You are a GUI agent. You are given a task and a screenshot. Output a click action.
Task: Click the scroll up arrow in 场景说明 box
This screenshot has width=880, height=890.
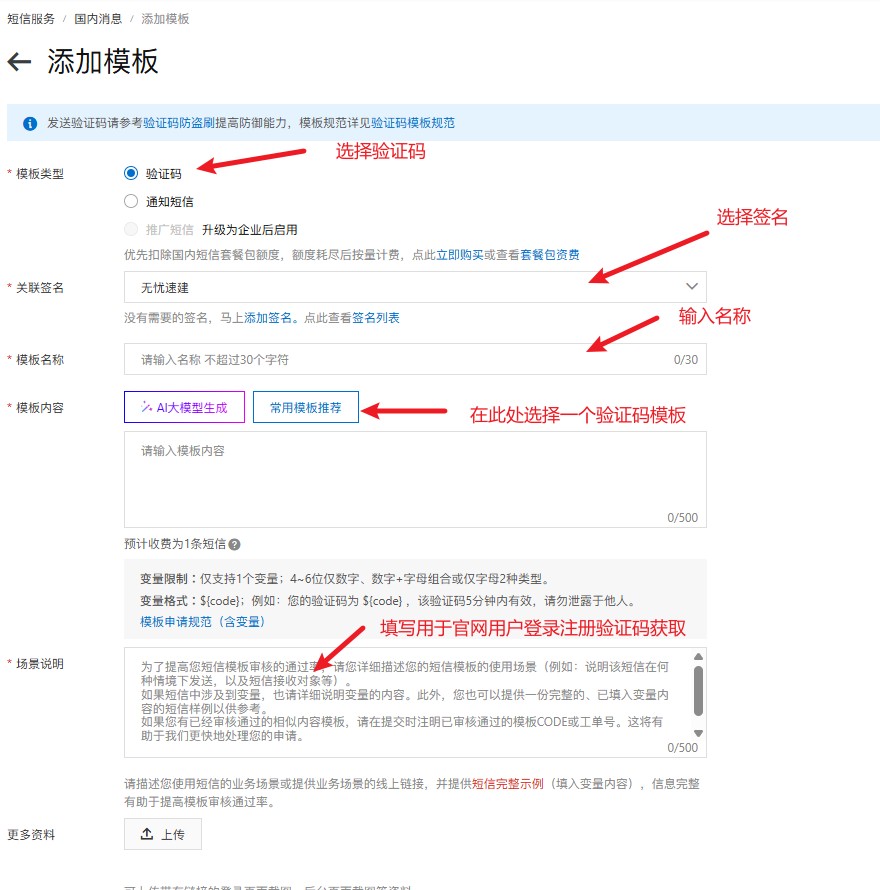698,657
